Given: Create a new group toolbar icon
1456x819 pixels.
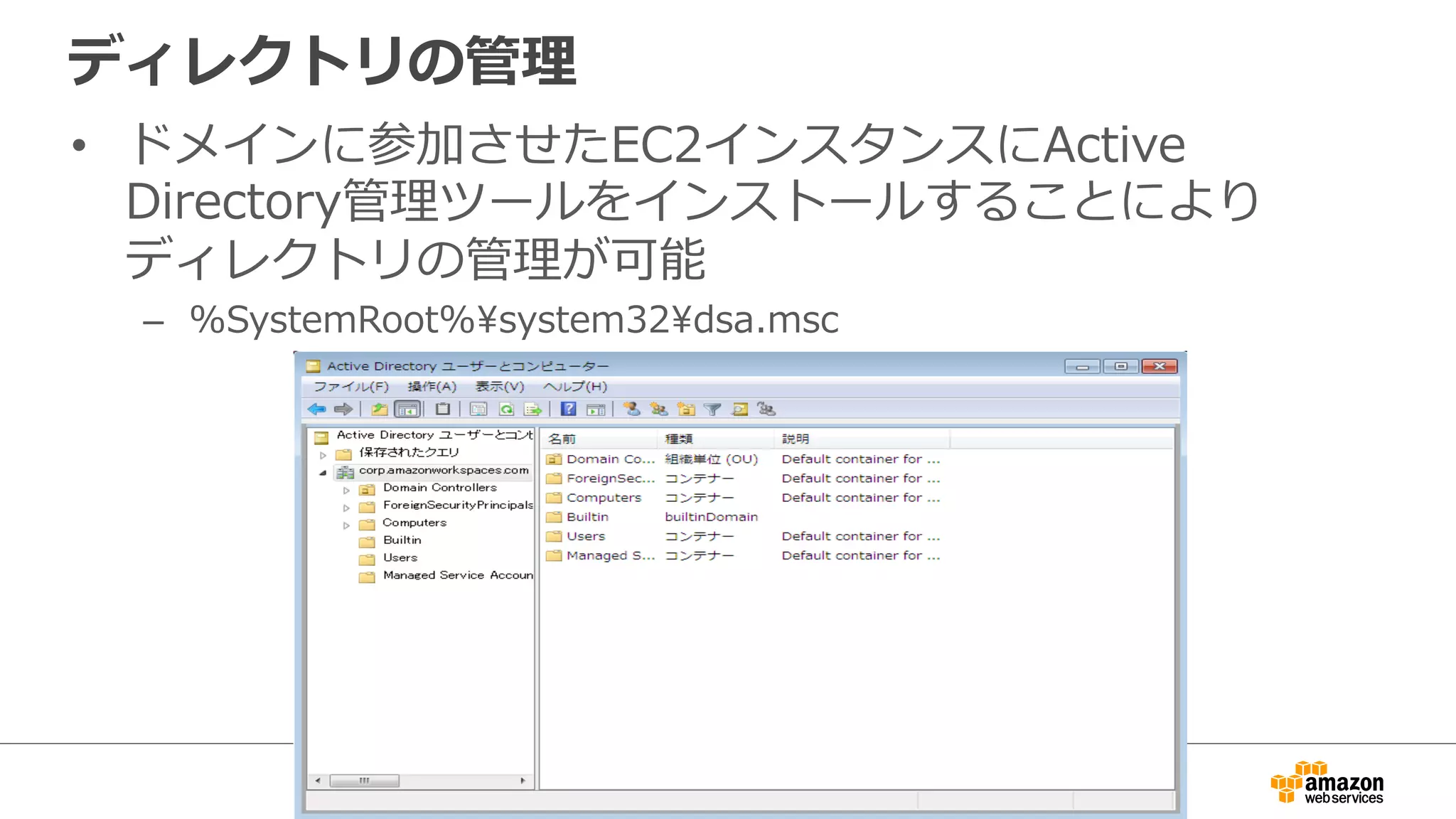Looking at the screenshot, I should point(659,409).
